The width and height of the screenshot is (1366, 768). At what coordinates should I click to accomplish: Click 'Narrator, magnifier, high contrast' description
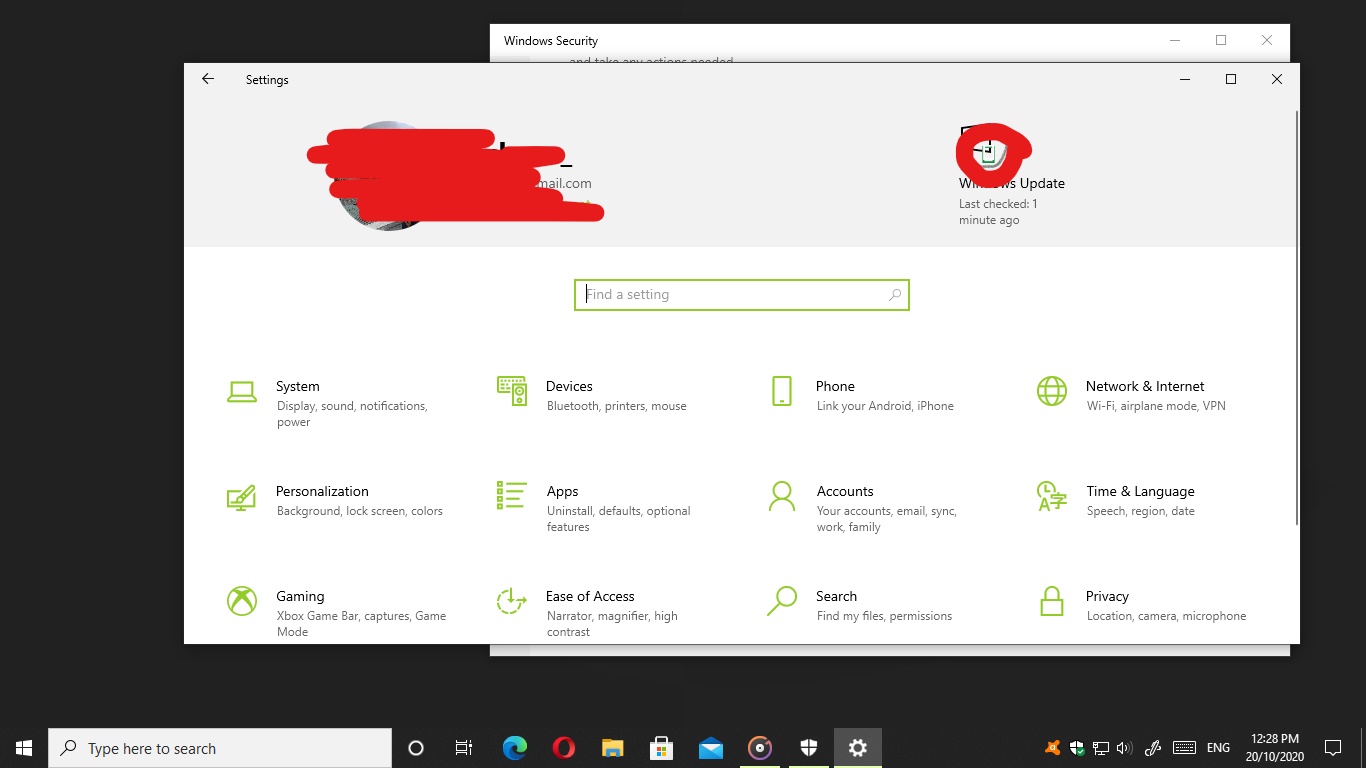612,624
